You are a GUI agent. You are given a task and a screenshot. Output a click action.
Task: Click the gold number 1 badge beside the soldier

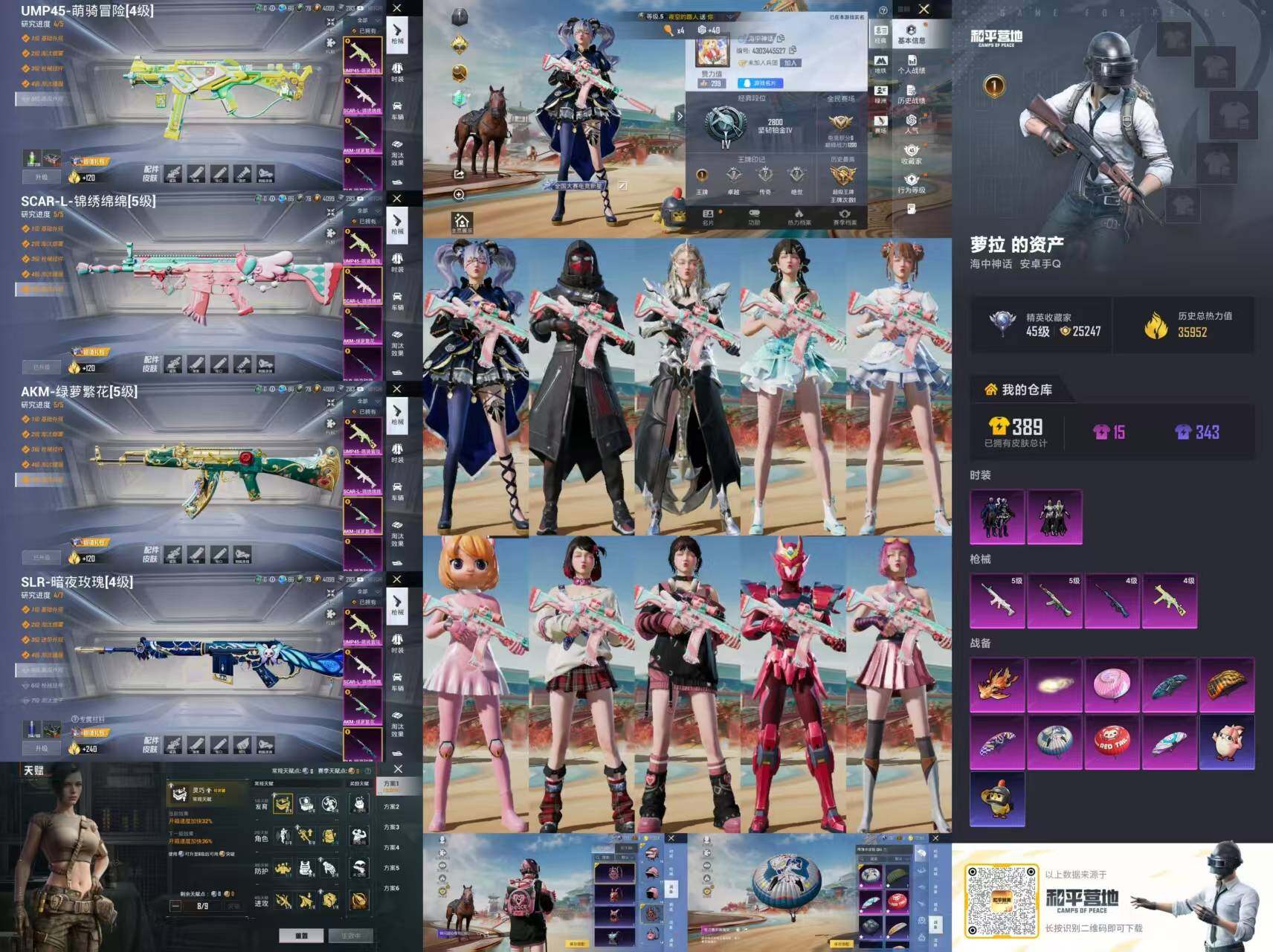pyautogui.click(x=994, y=86)
